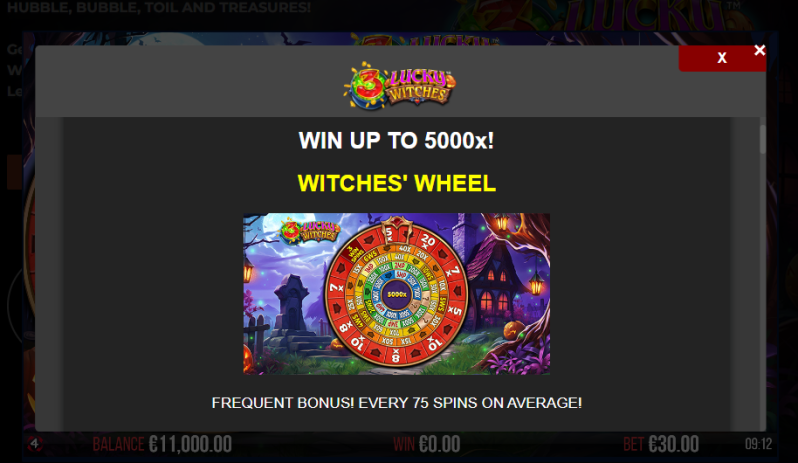Close the info popup with red X button

(x=722, y=58)
